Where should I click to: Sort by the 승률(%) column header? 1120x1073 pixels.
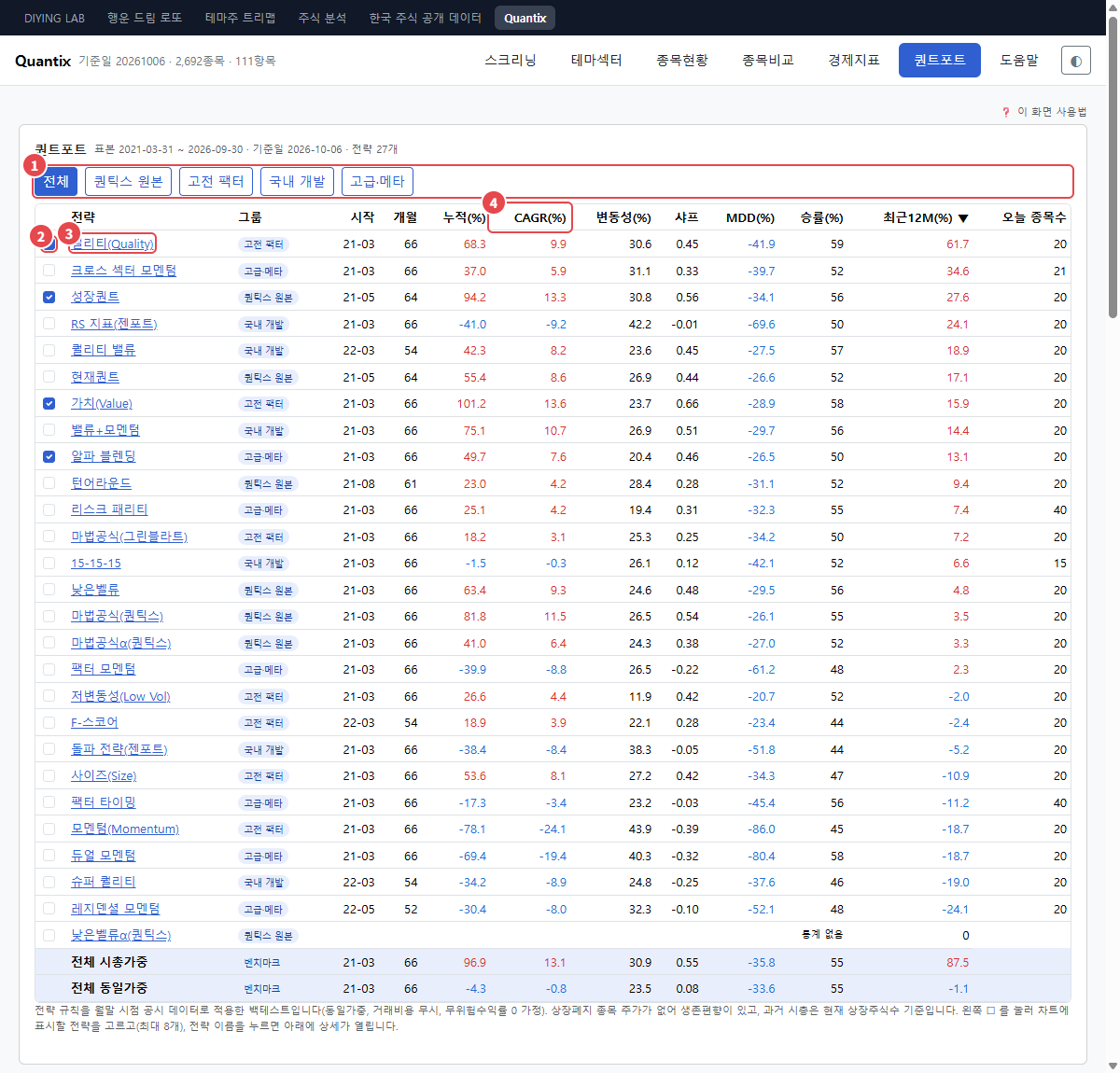(821, 217)
